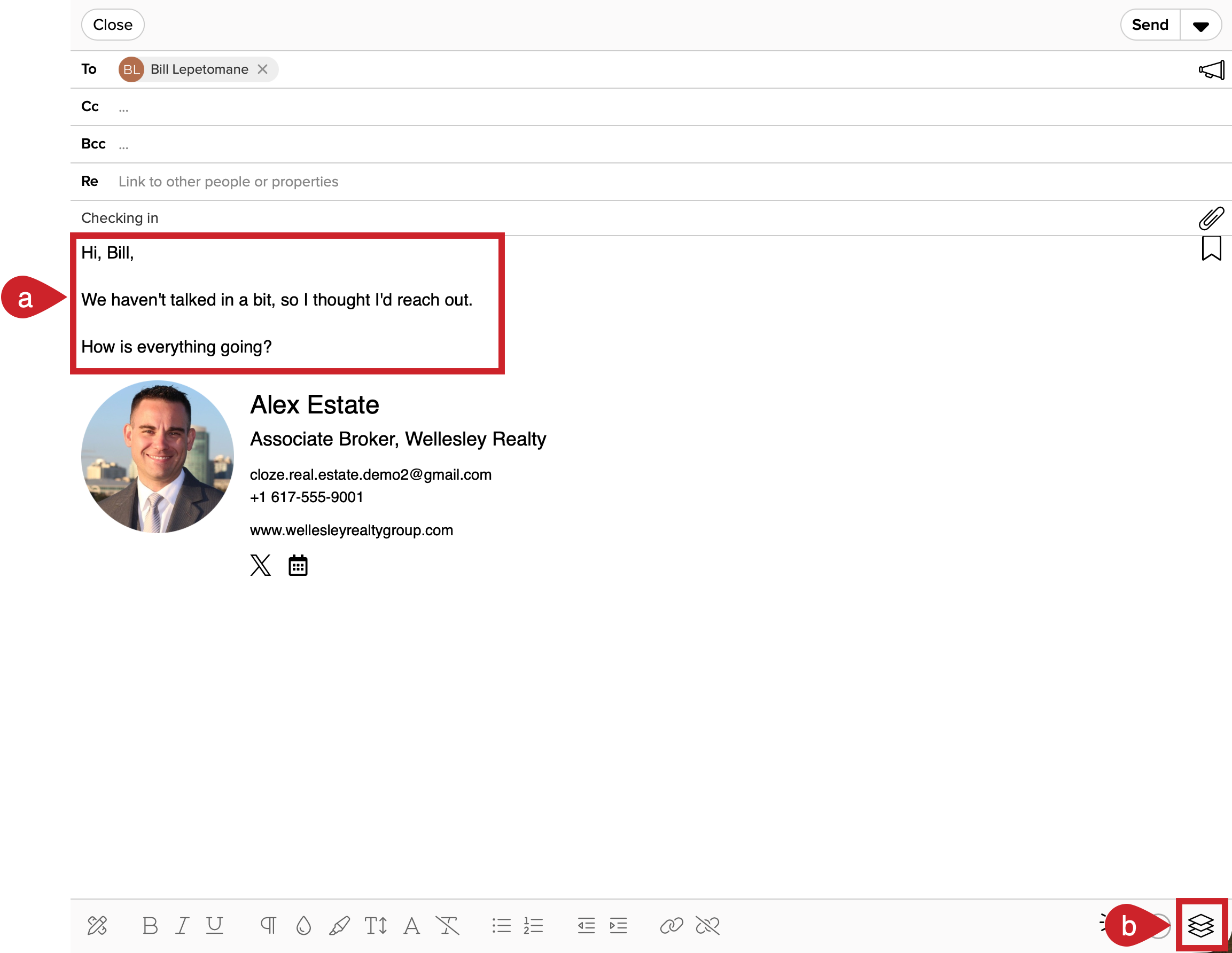Click the megaphone icon in To row
Image resolution: width=1232 pixels, height=953 pixels.
1211,70
